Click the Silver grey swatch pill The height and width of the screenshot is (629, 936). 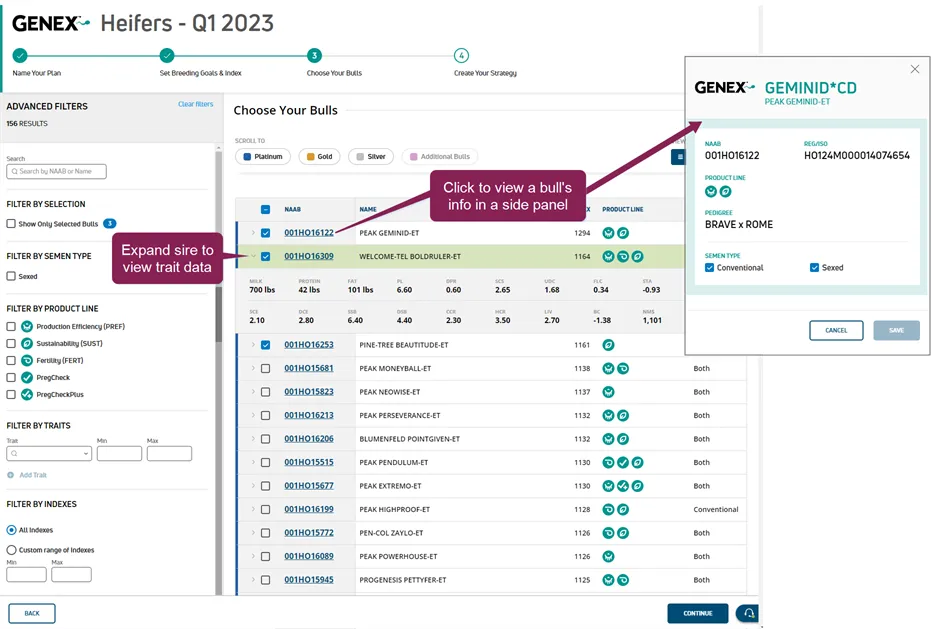tap(371, 156)
